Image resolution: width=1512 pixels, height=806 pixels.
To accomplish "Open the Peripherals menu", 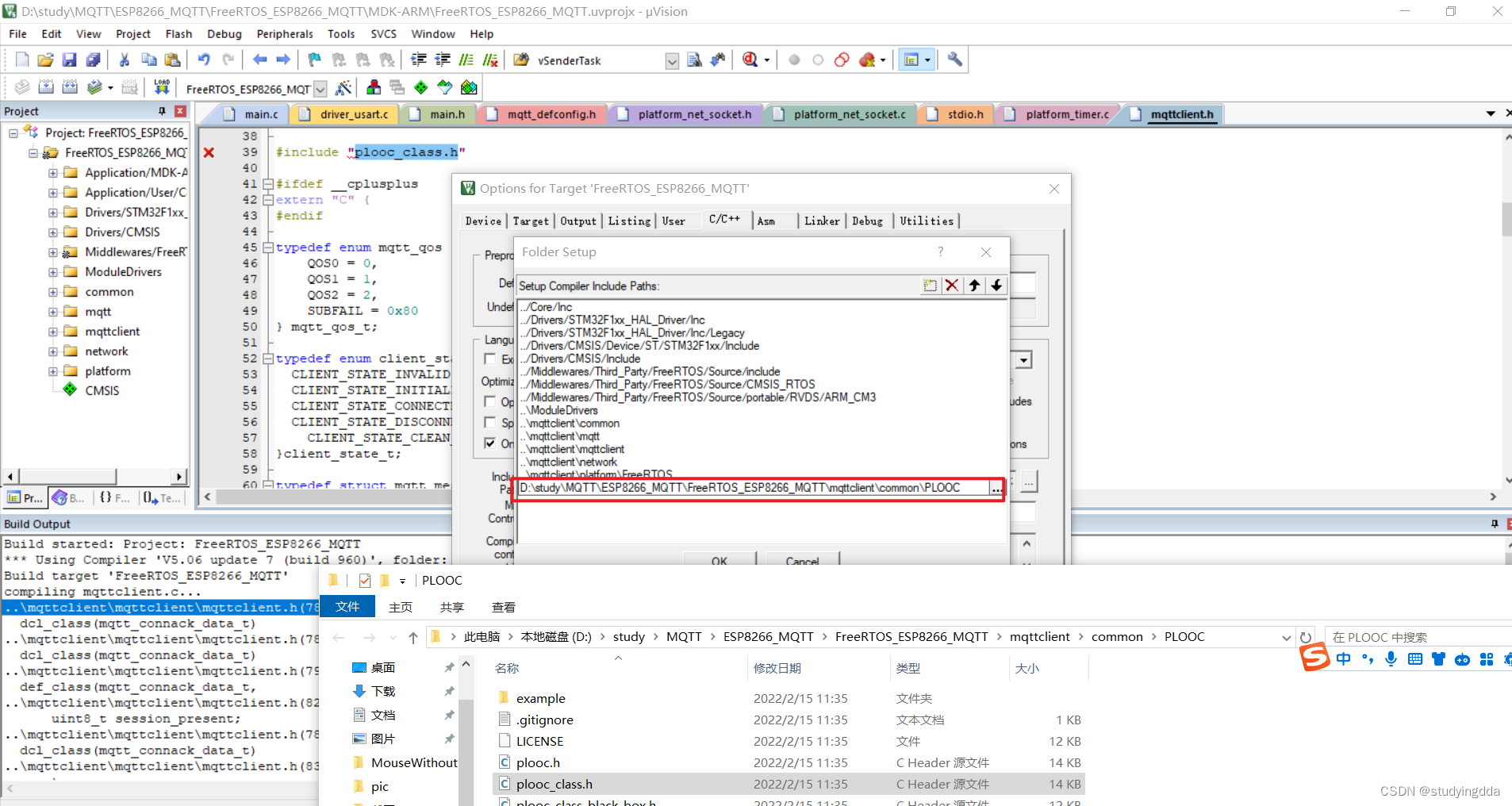I will pyautogui.click(x=285, y=34).
